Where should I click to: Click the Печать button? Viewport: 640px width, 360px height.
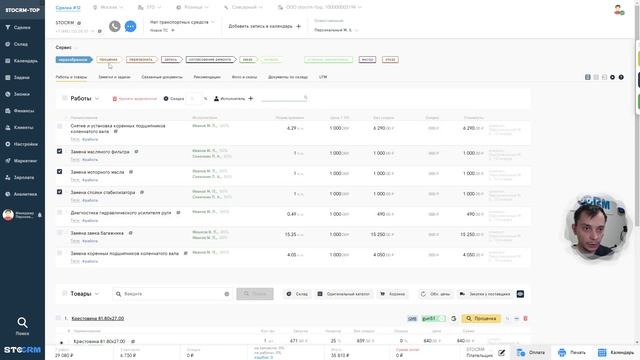[572, 353]
